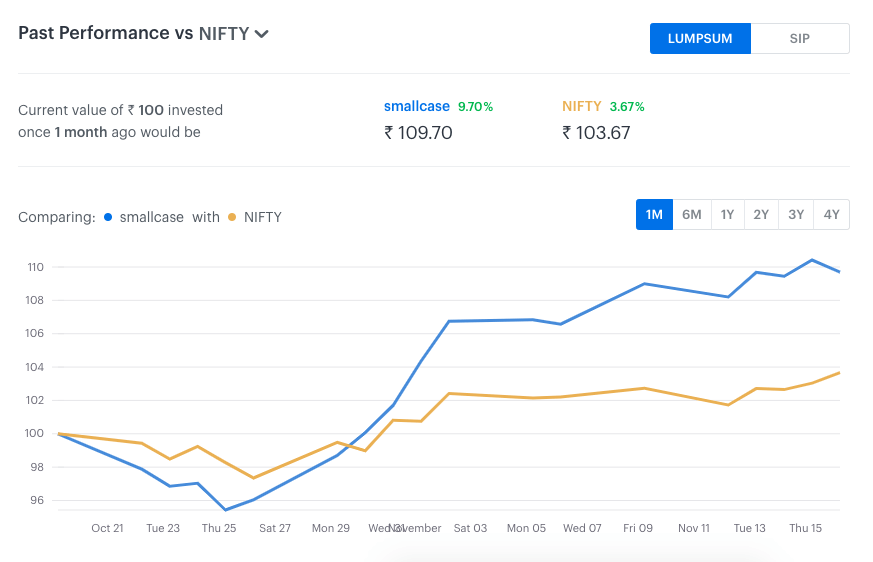Click the Thu 25 x-axis label
873x562 pixels.
[219, 528]
